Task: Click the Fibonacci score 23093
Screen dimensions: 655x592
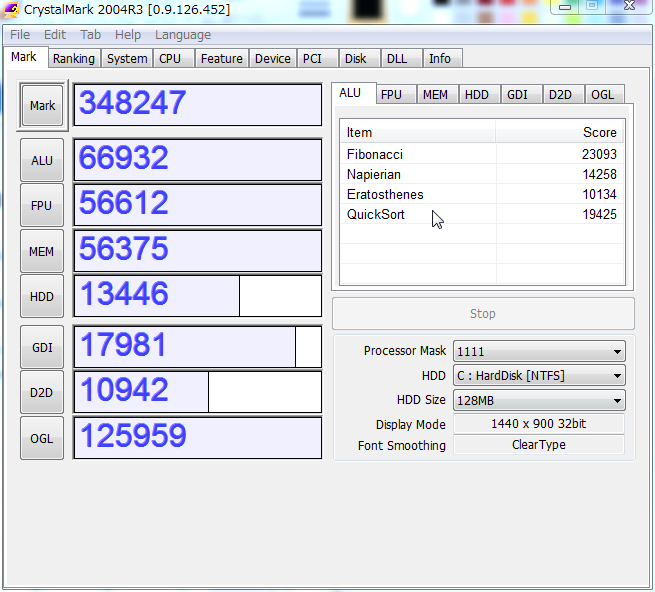Action: [599, 154]
